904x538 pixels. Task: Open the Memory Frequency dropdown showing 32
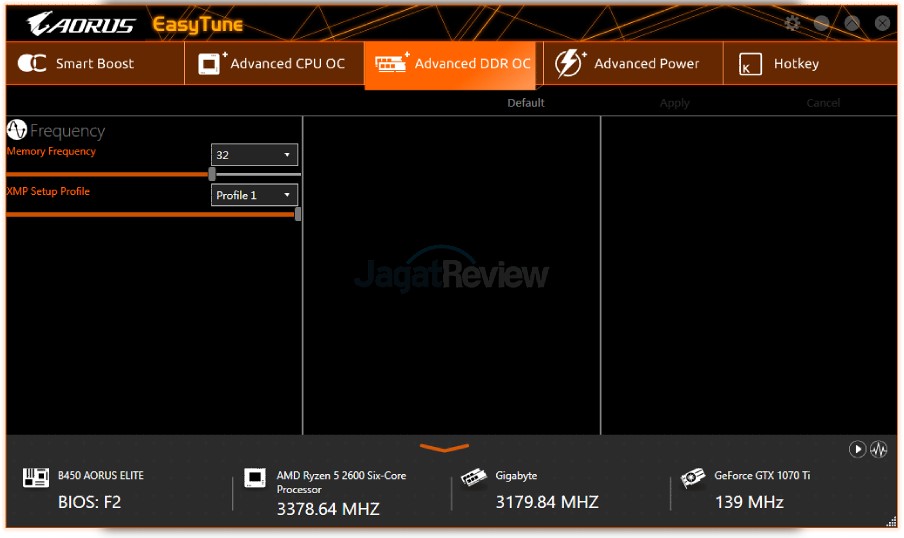click(254, 155)
